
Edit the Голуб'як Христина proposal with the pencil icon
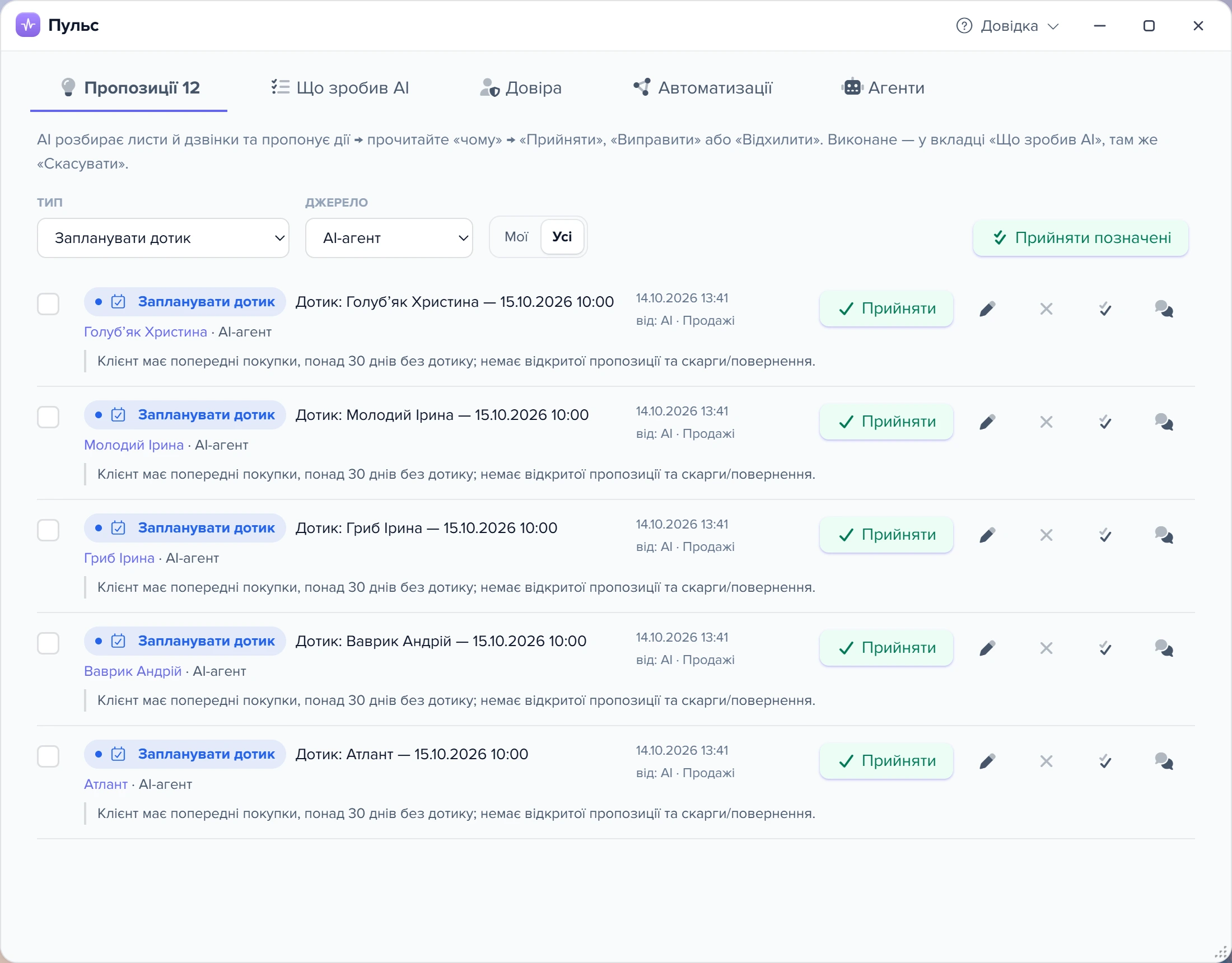click(x=987, y=308)
